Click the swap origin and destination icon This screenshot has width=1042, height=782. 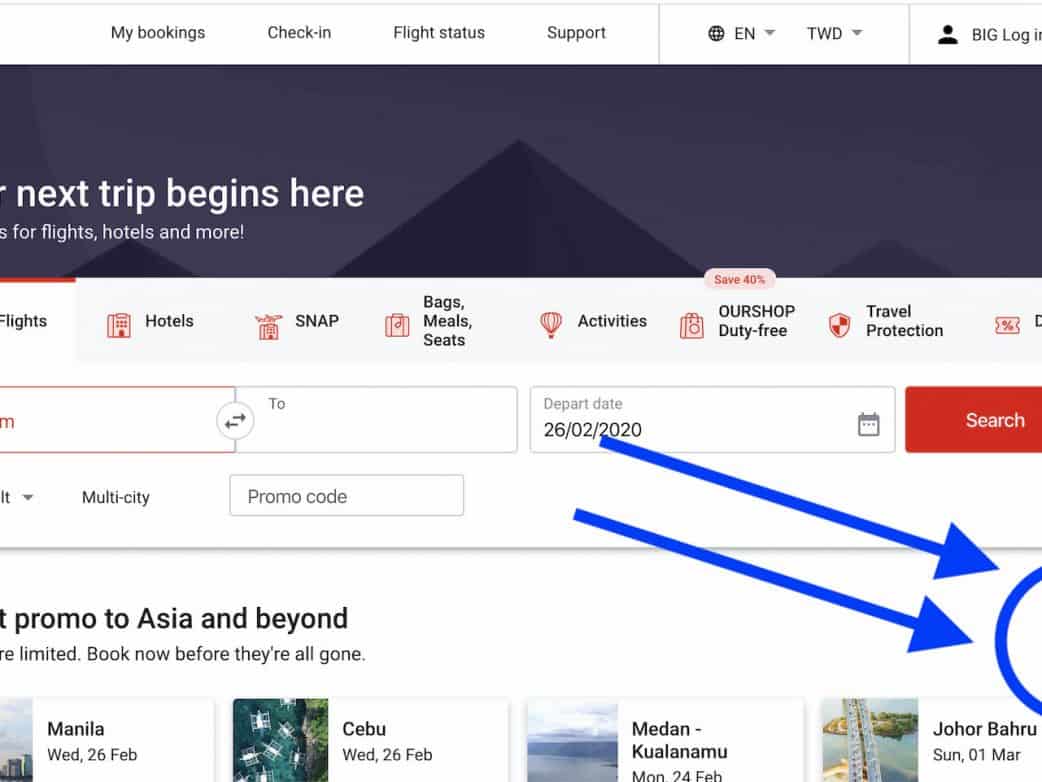(235, 421)
